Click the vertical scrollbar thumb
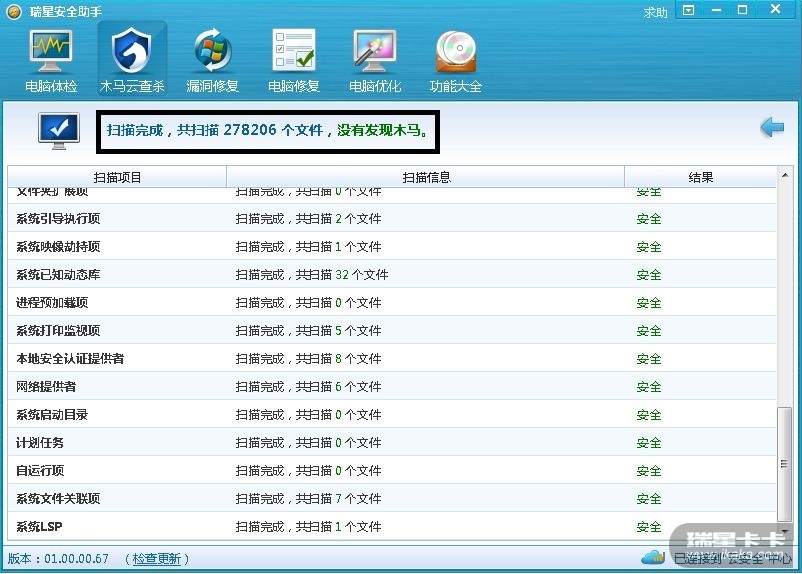 787,470
